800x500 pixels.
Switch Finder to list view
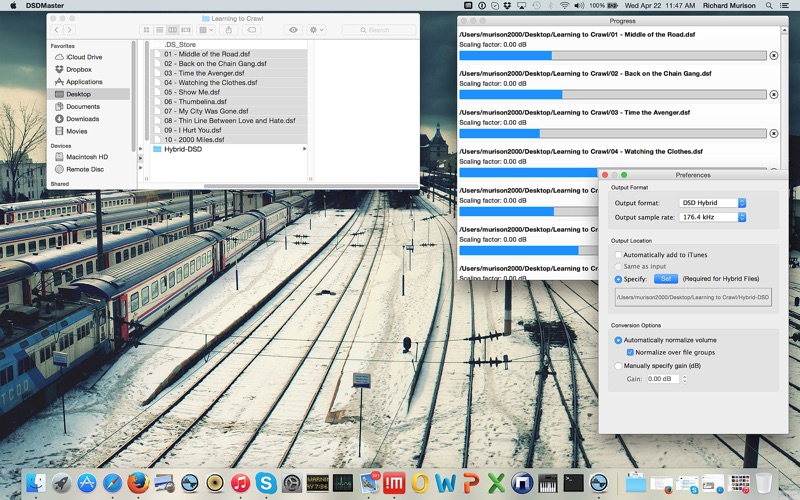[159, 30]
